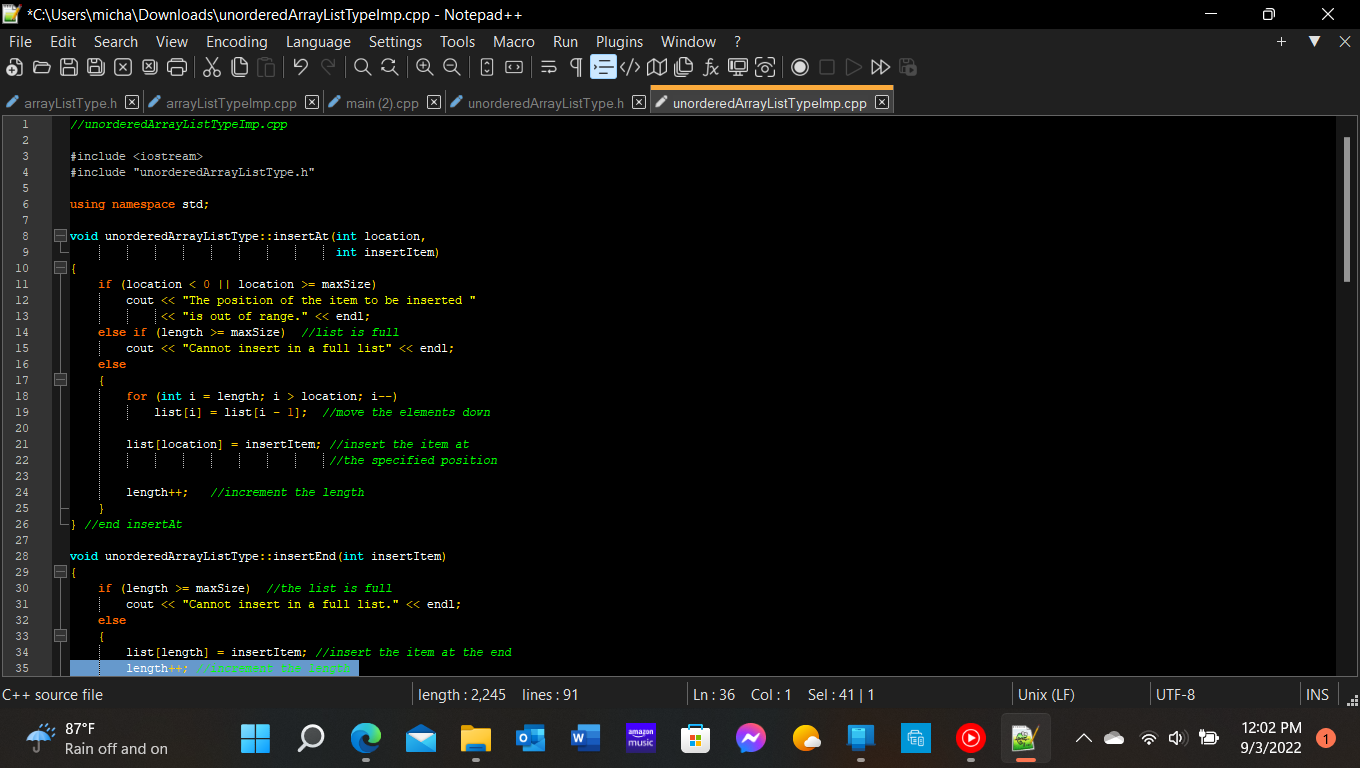Collapse the insertAt function fold marker
Screen dimensions: 1360x768
pos(60,236)
